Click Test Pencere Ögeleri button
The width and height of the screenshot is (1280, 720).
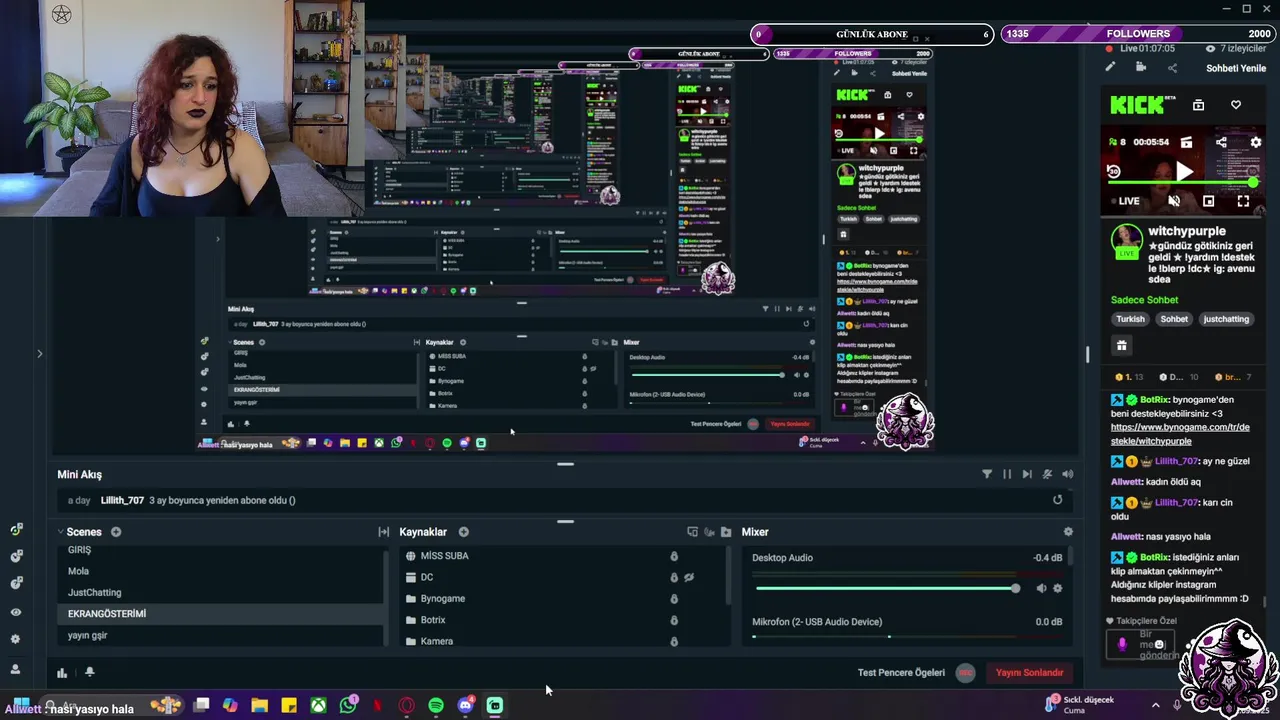901,673
